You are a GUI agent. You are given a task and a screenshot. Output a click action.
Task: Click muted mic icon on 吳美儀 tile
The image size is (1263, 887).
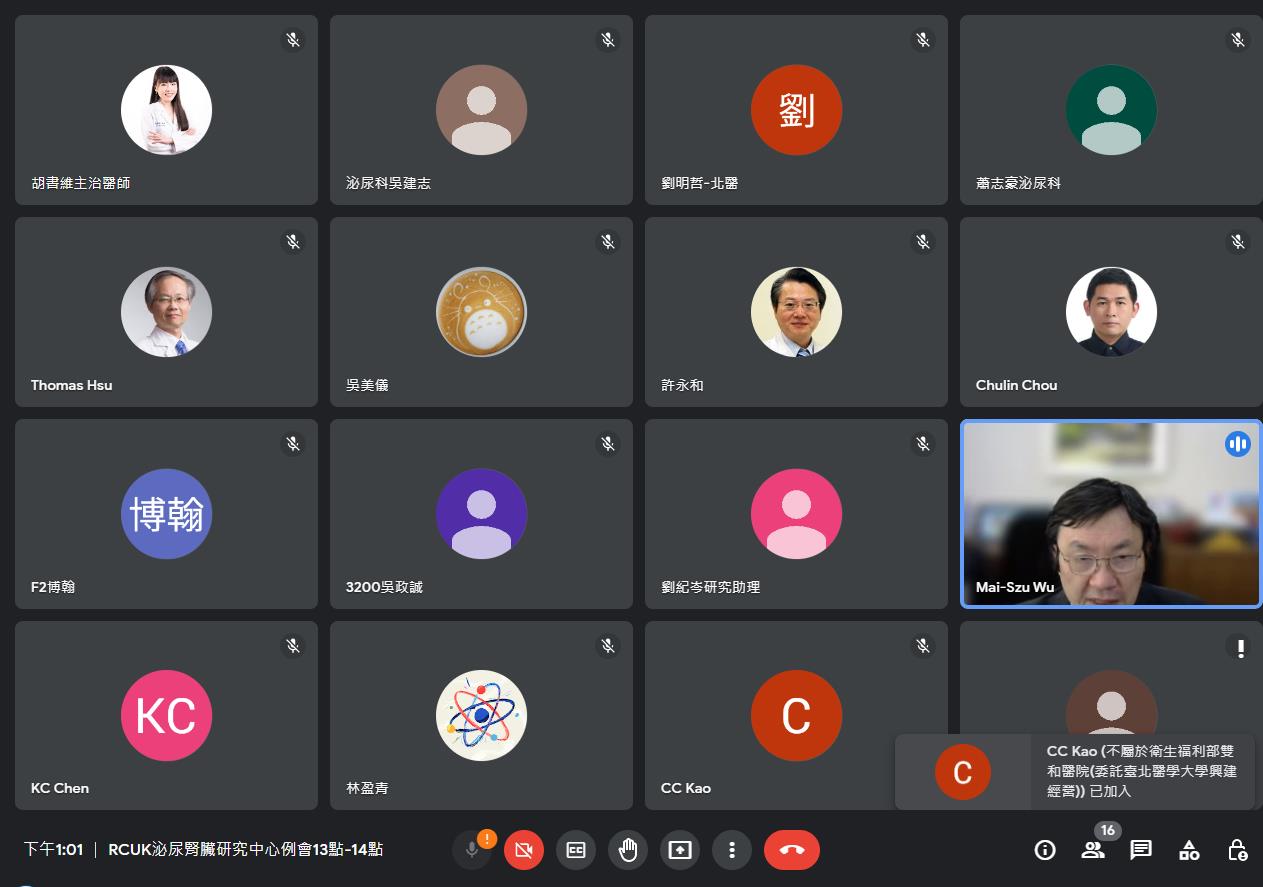[x=608, y=242]
